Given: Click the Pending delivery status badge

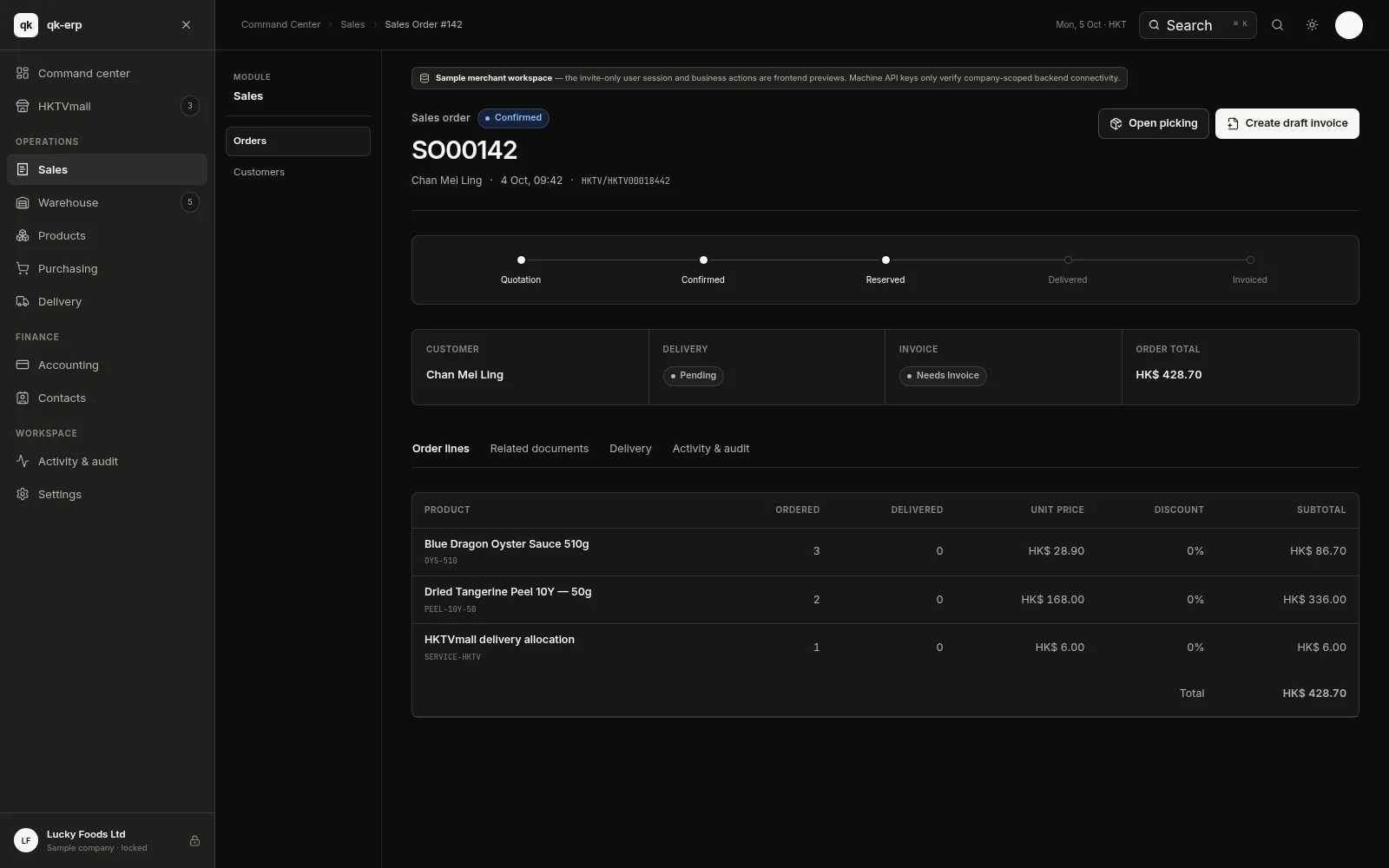Looking at the screenshot, I should click(693, 376).
